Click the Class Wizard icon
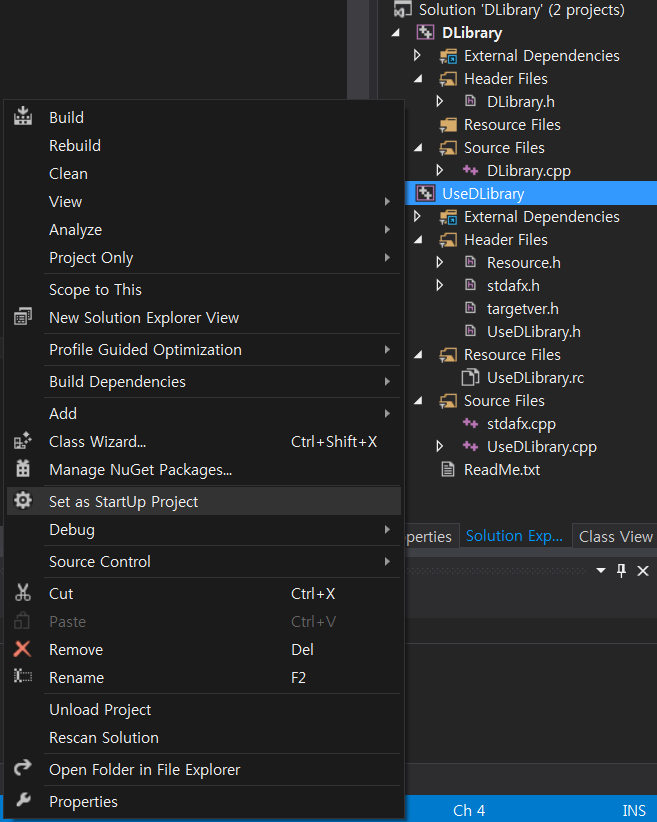Viewport: 657px width, 822px height. (x=23, y=441)
